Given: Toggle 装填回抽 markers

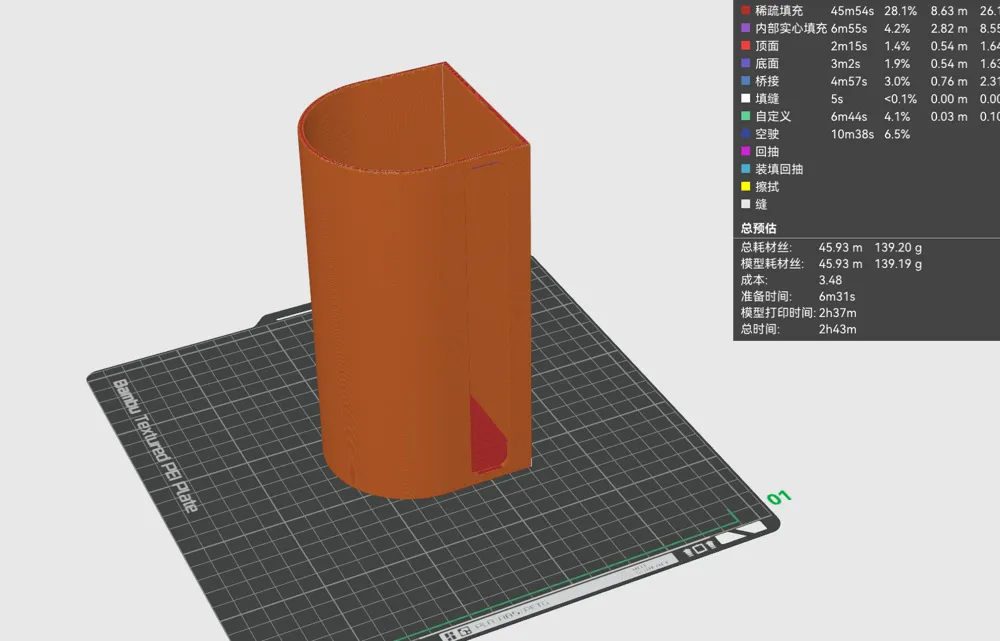Looking at the screenshot, I should [x=746, y=169].
